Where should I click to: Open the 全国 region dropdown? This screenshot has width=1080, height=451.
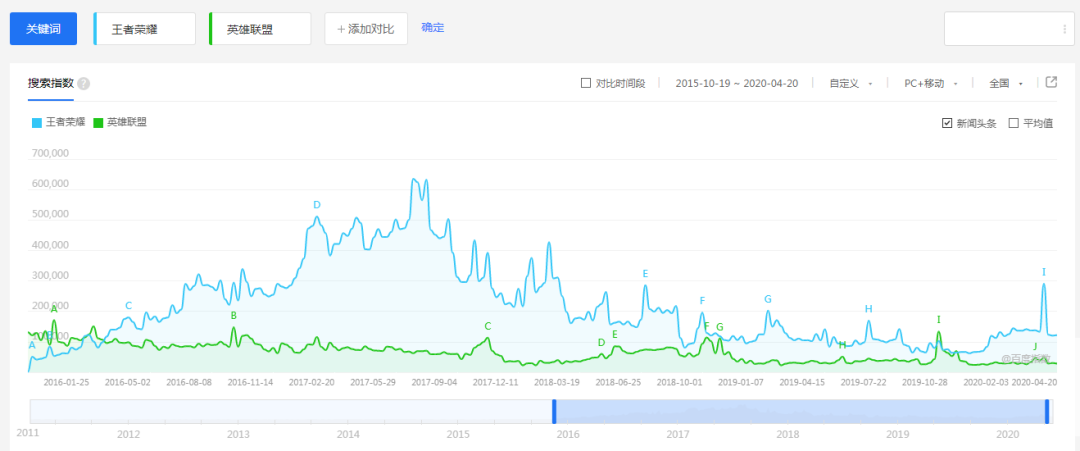click(1005, 84)
